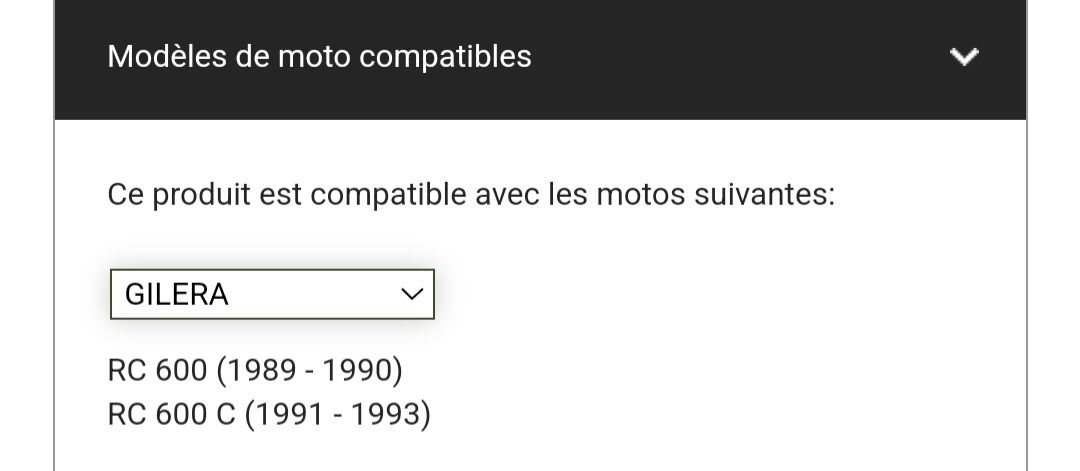Click the "Modèles de moto compatibles" header title
The height and width of the screenshot is (471, 1080).
[319, 57]
